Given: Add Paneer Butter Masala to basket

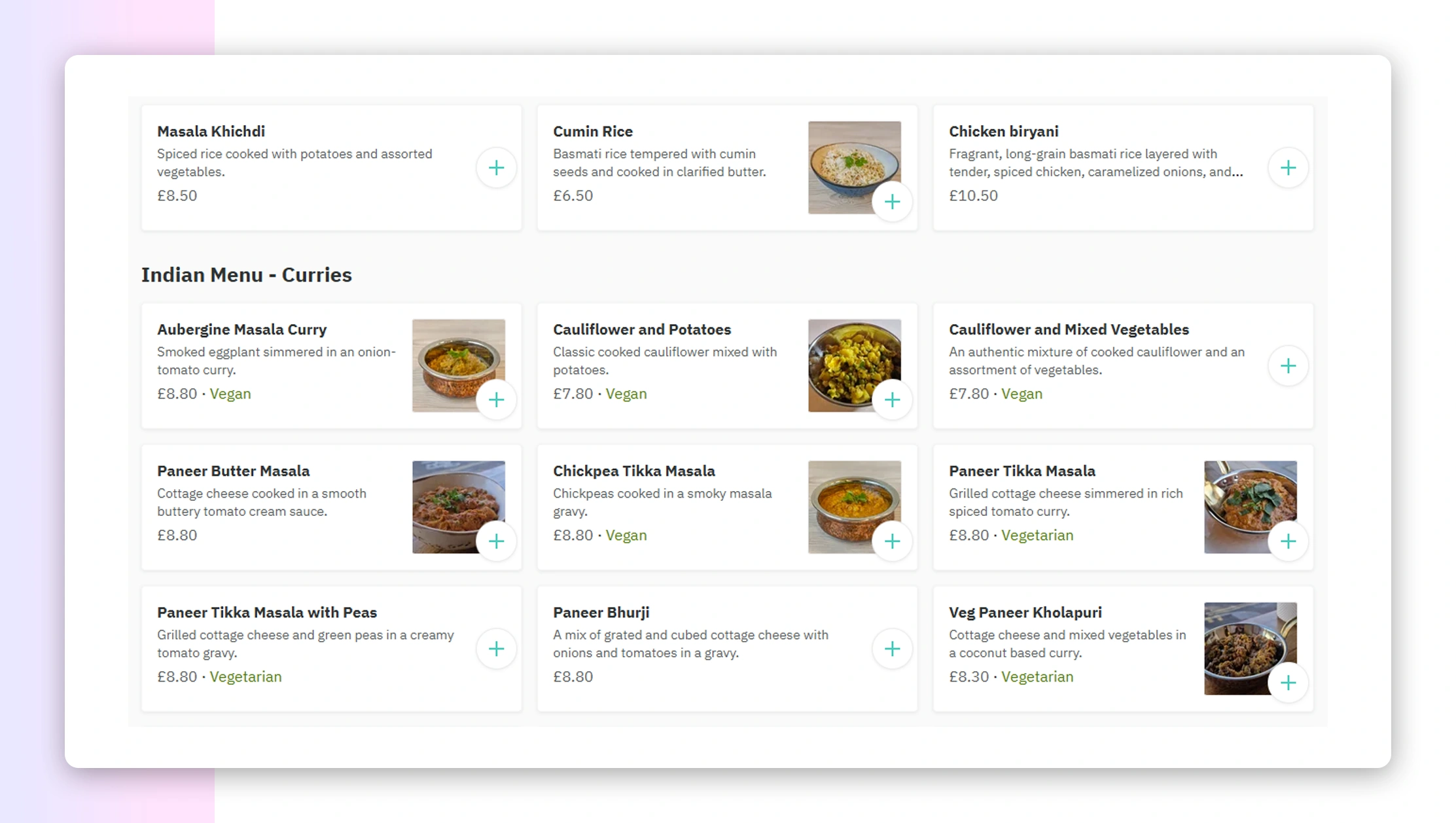Looking at the screenshot, I should click(x=496, y=541).
